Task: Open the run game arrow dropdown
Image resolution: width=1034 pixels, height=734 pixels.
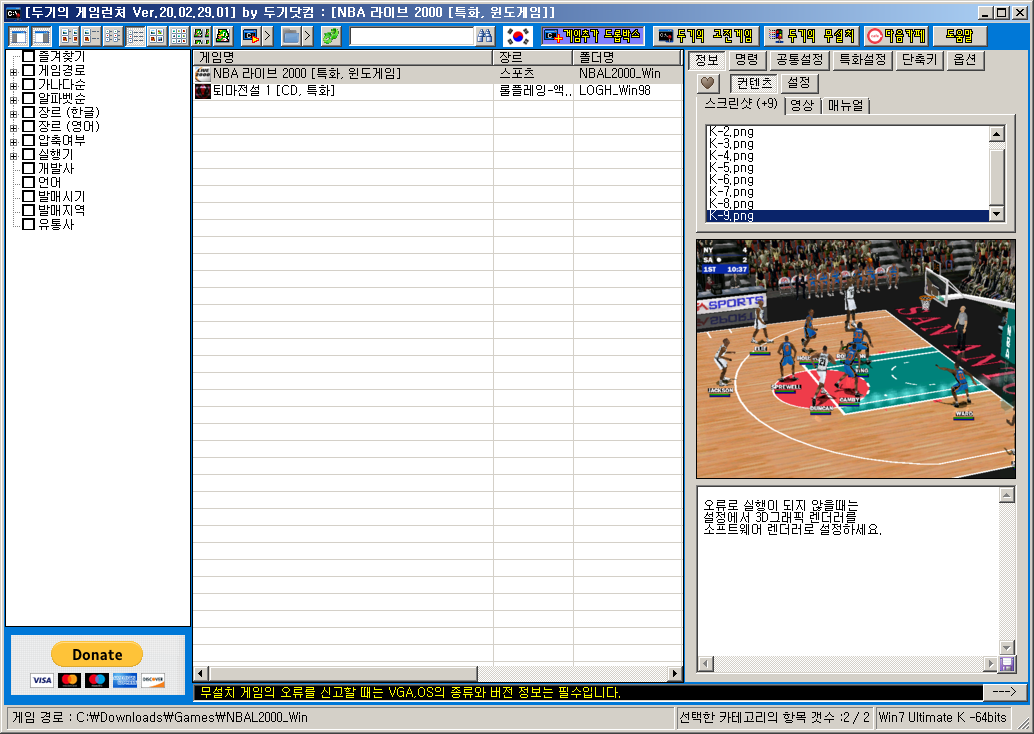Action: tap(268, 36)
